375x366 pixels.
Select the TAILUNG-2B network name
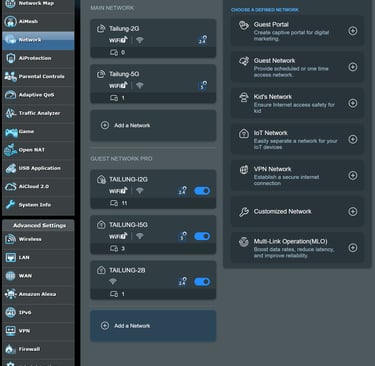(x=127, y=270)
